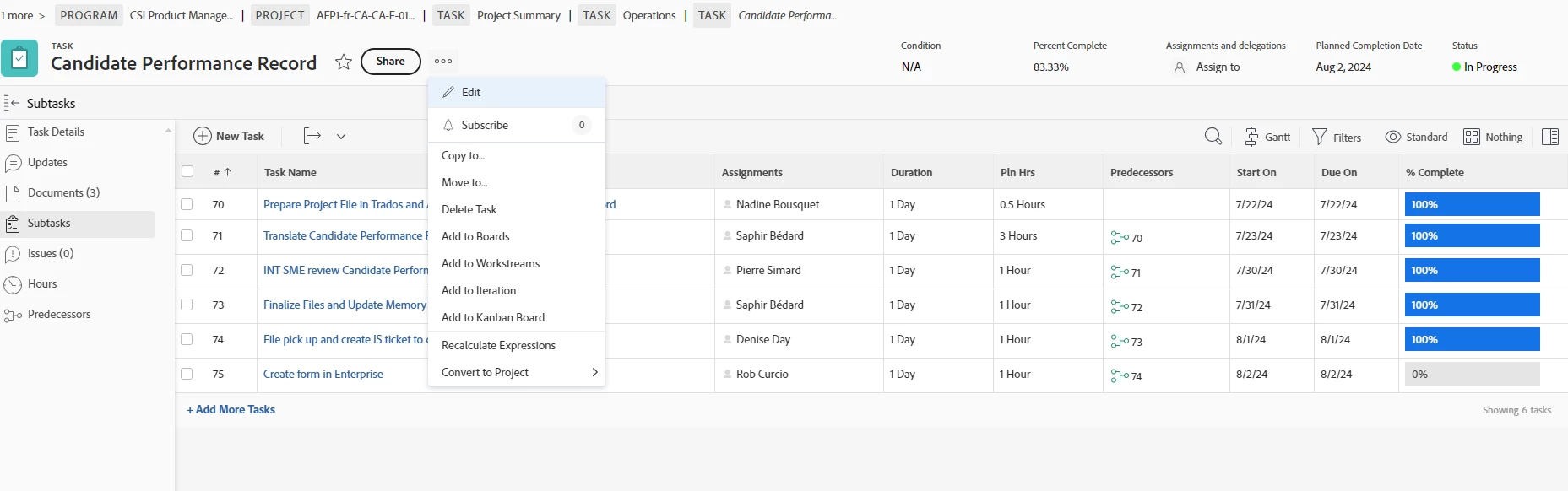Select the checkbox for task 70
This screenshot has width=1568, height=491.
coord(187,204)
